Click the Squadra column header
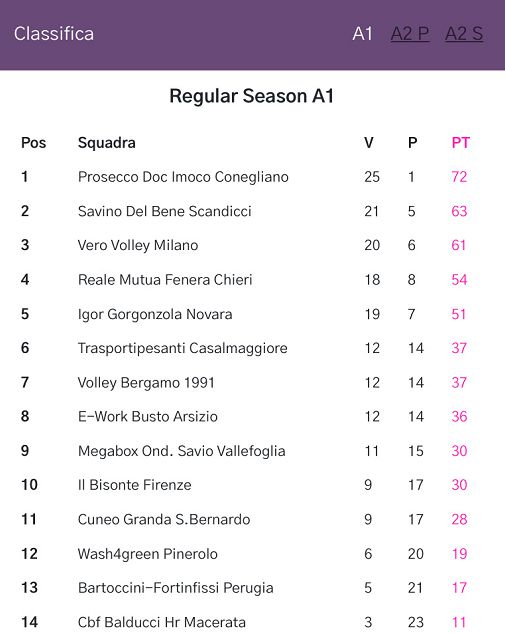This screenshot has width=505, height=634. tap(107, 143)
